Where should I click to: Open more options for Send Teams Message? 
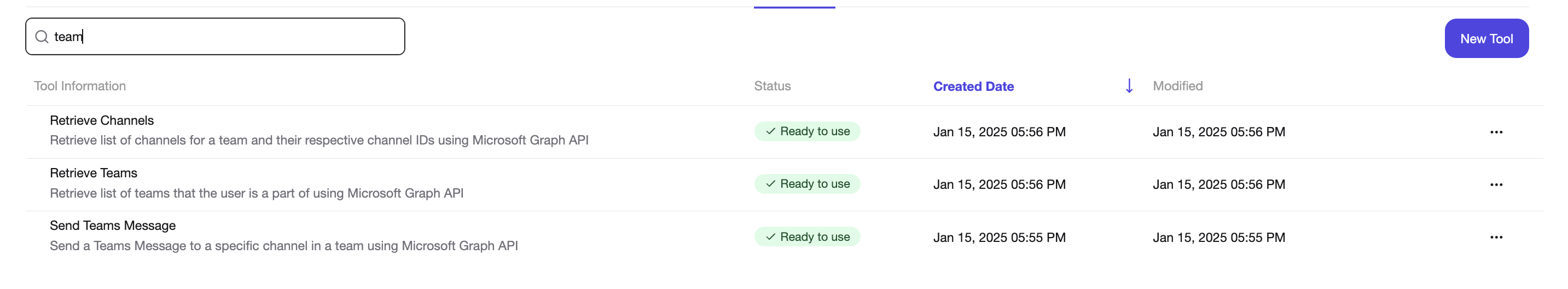[1496, 238]
